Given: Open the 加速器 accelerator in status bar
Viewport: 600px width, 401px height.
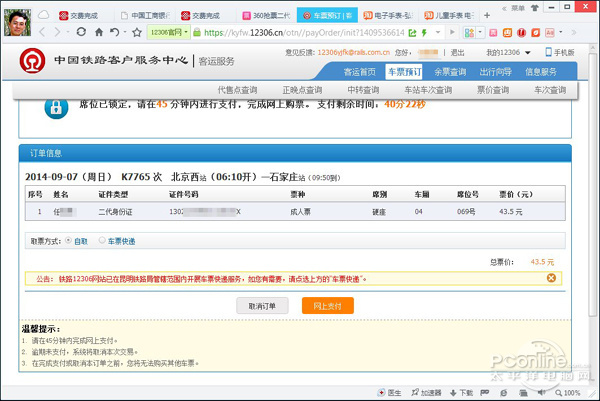Looking at the screenshot, I should click(426, 393).
